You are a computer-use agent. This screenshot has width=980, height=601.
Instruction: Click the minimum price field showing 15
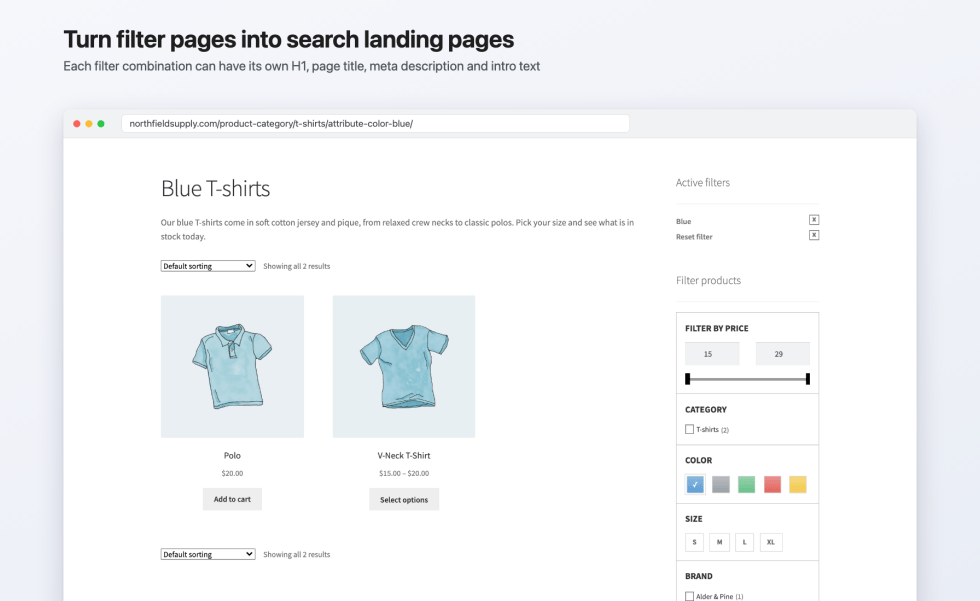click(712, 354)
